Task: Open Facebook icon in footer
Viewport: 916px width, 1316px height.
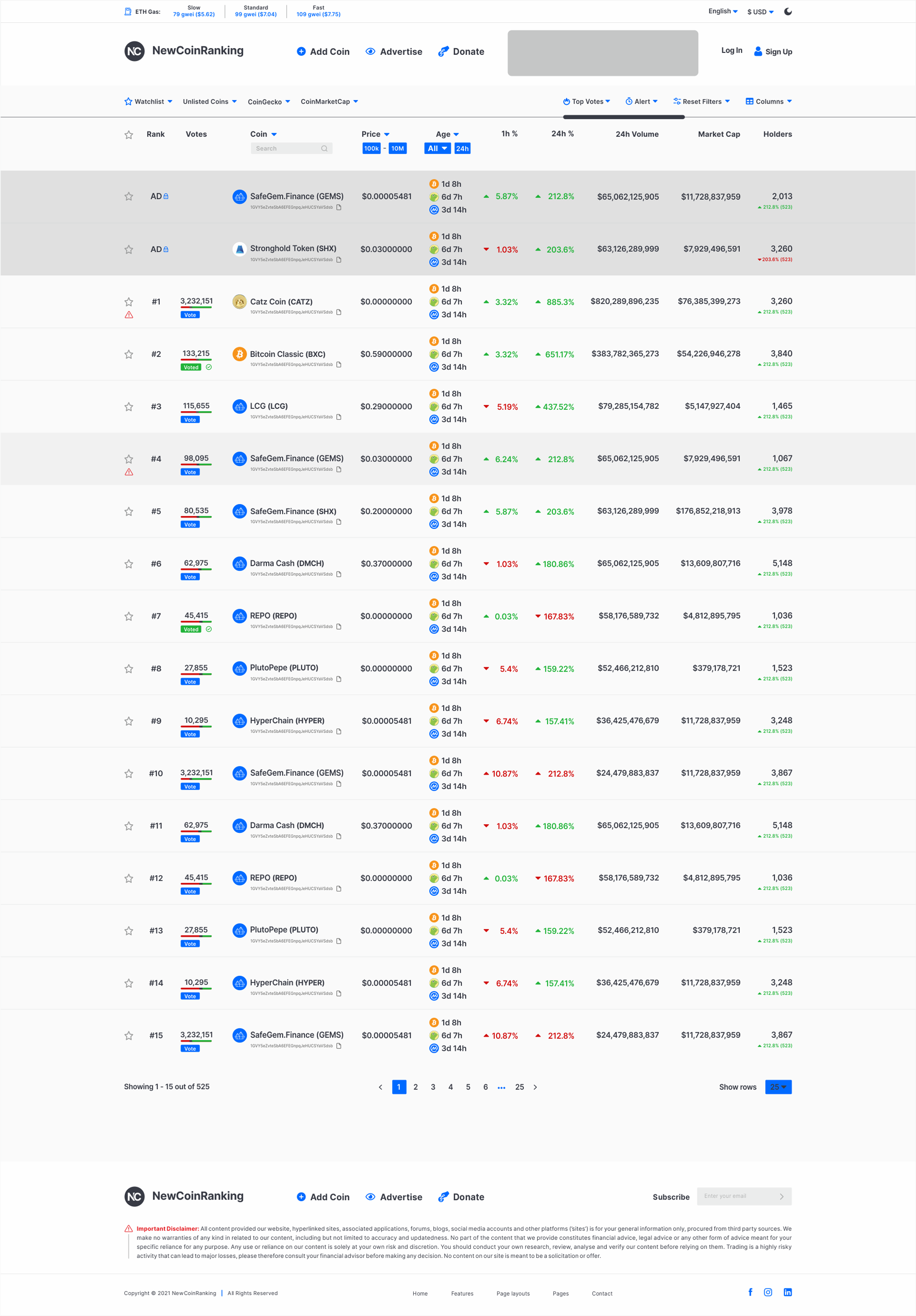Action: 750,1292
